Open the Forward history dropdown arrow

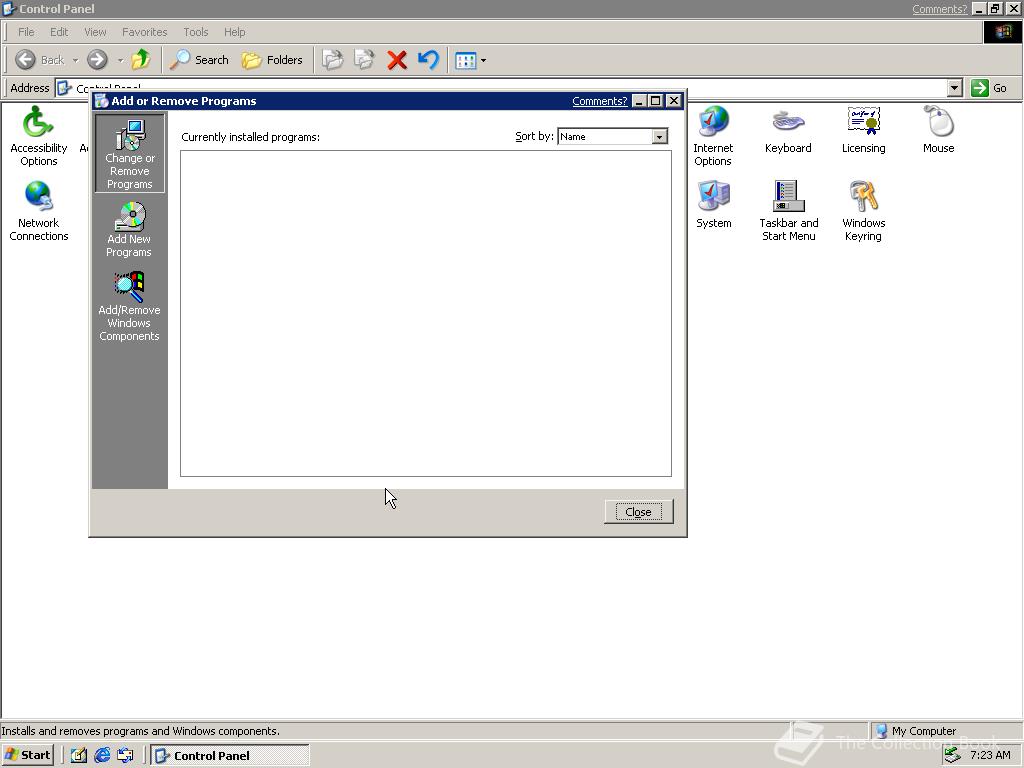point(120,60)
